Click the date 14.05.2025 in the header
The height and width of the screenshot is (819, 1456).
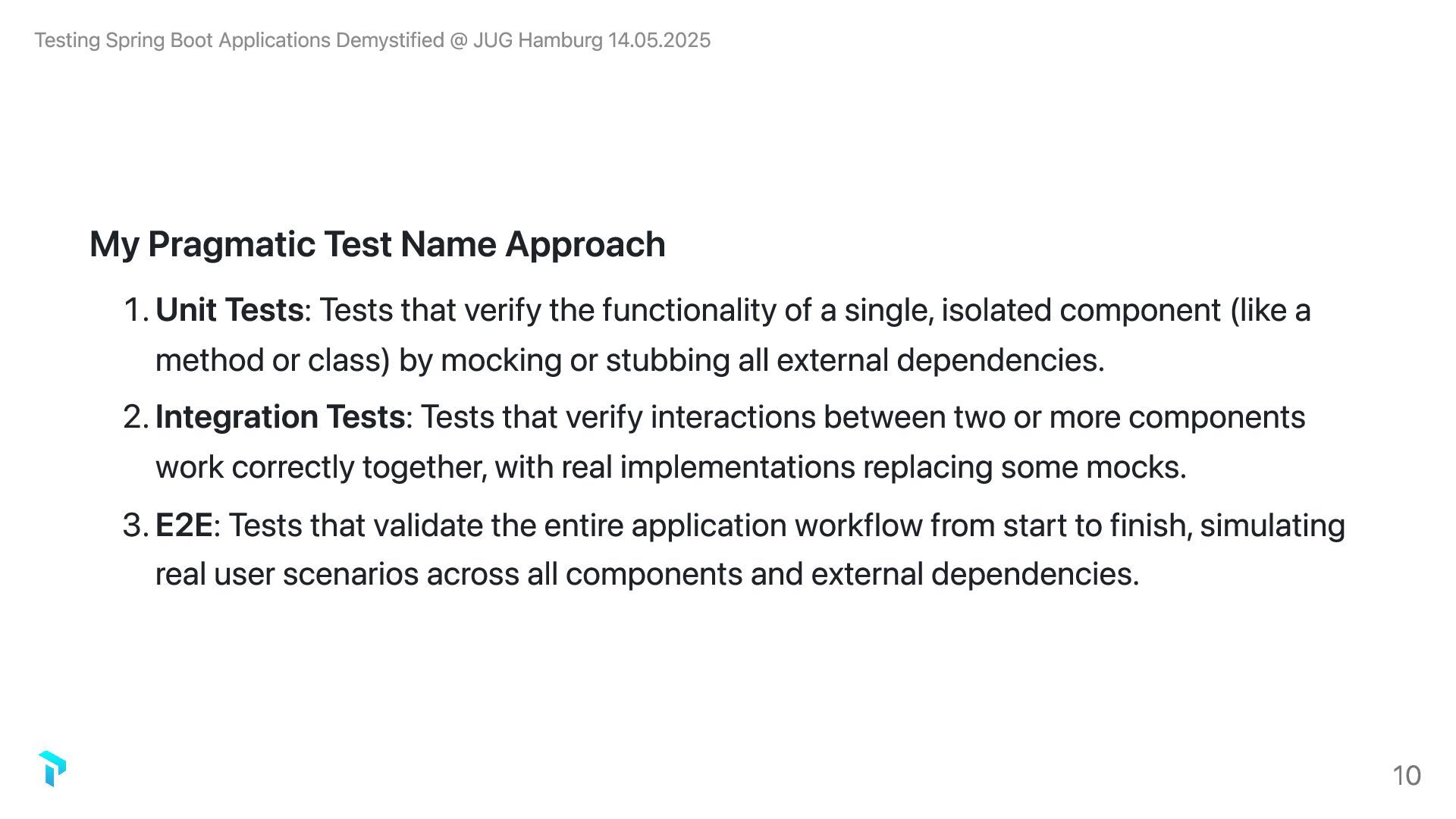pyautogui.click(x=659, y=40)
